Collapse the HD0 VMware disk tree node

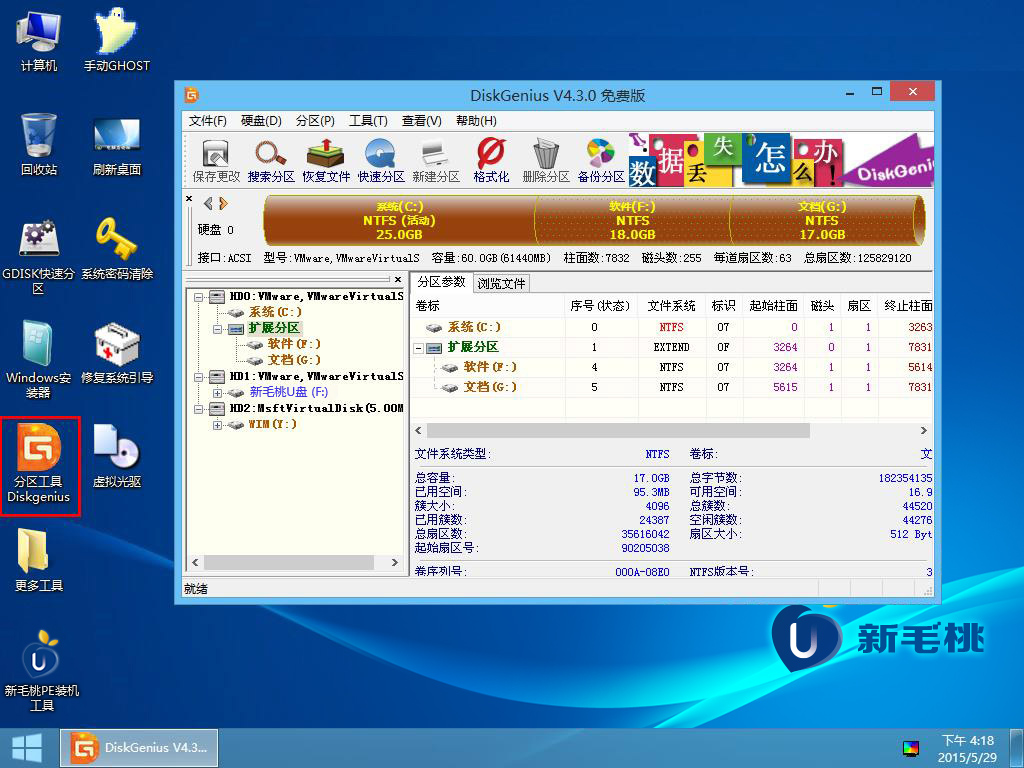tap(199, 296)
